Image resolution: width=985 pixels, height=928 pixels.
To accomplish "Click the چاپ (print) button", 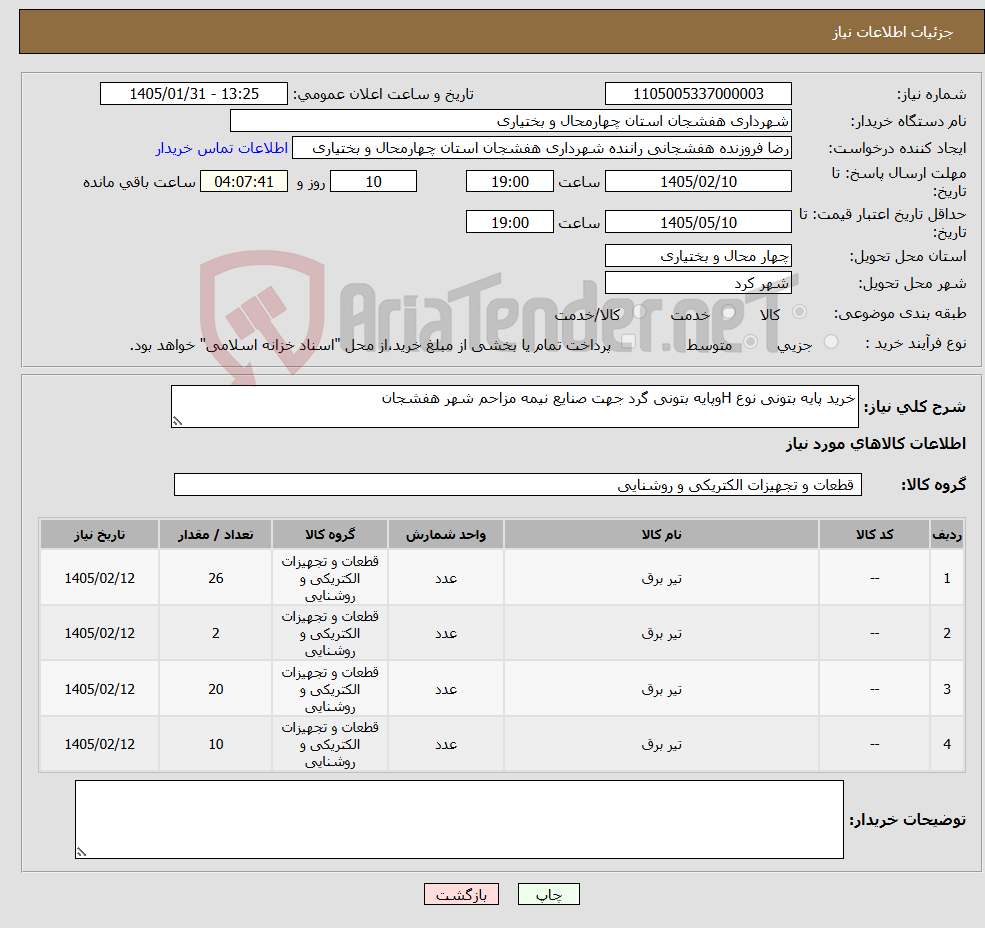I will pos(548,894).
